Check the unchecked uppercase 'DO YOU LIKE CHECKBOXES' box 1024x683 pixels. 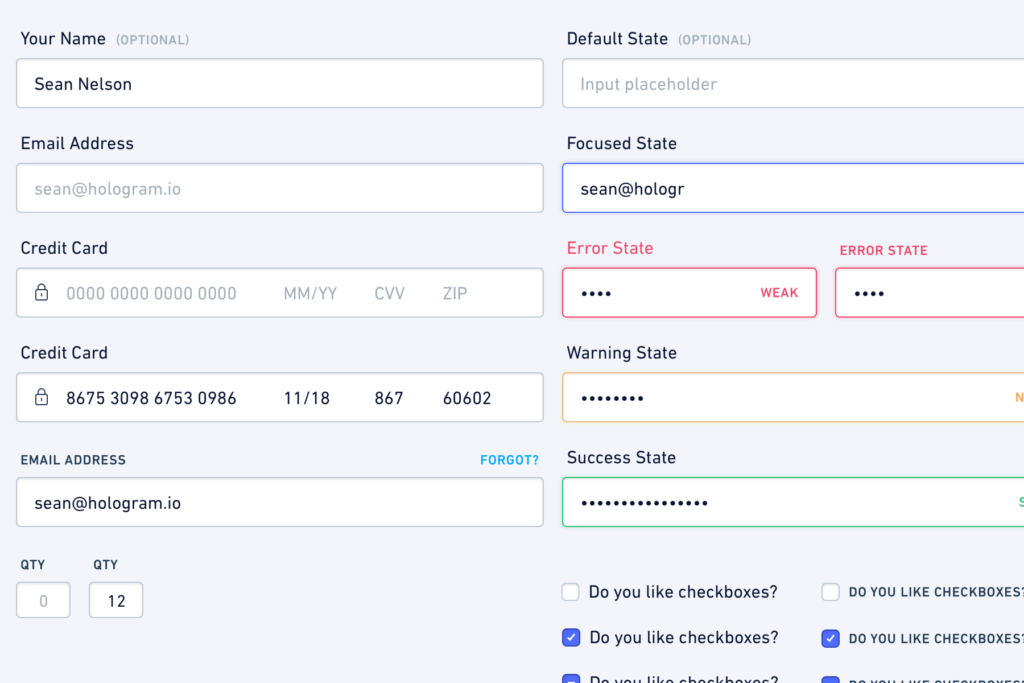830,592
